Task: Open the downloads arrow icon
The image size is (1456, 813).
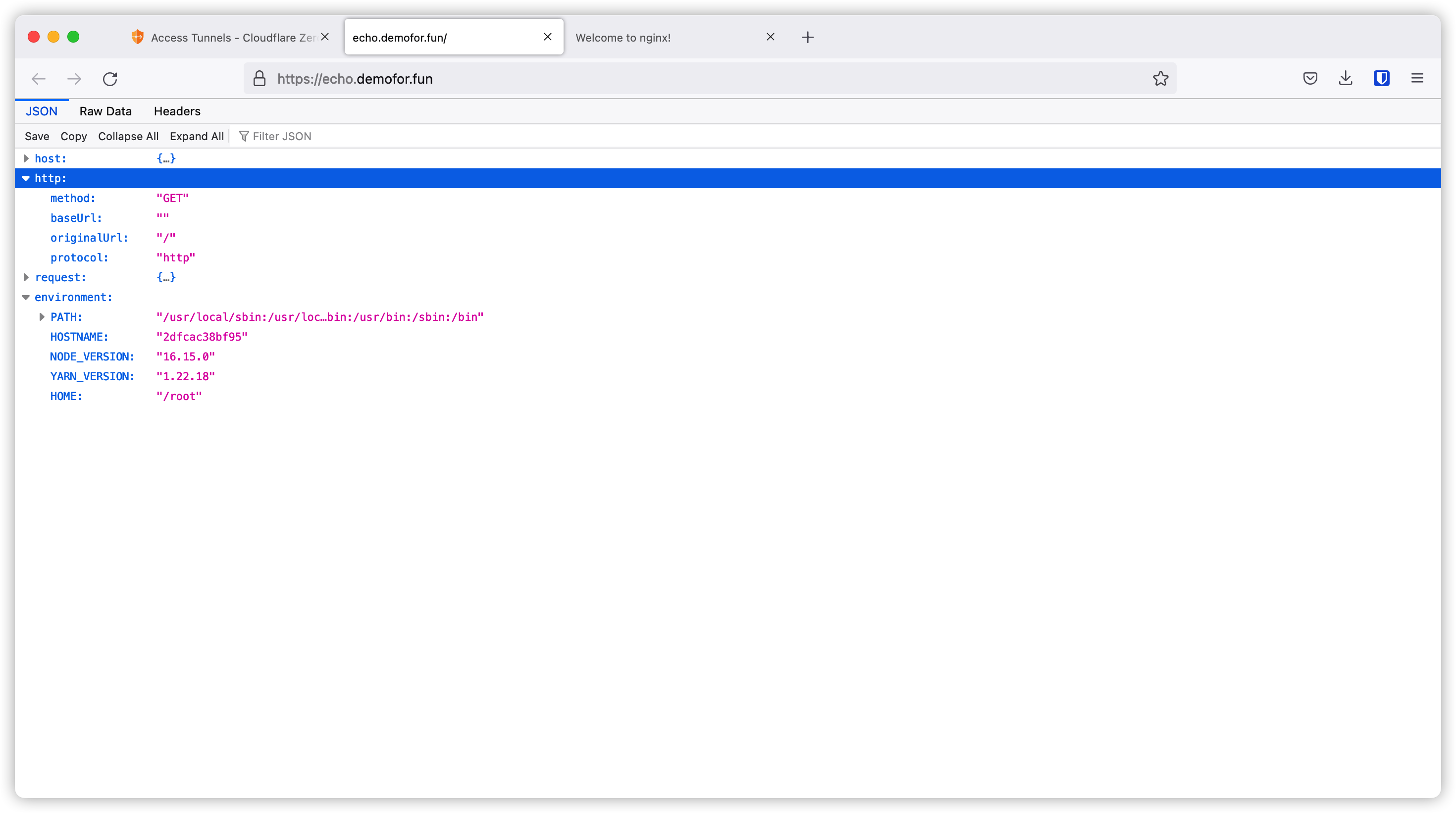Action: [1346, 79]
